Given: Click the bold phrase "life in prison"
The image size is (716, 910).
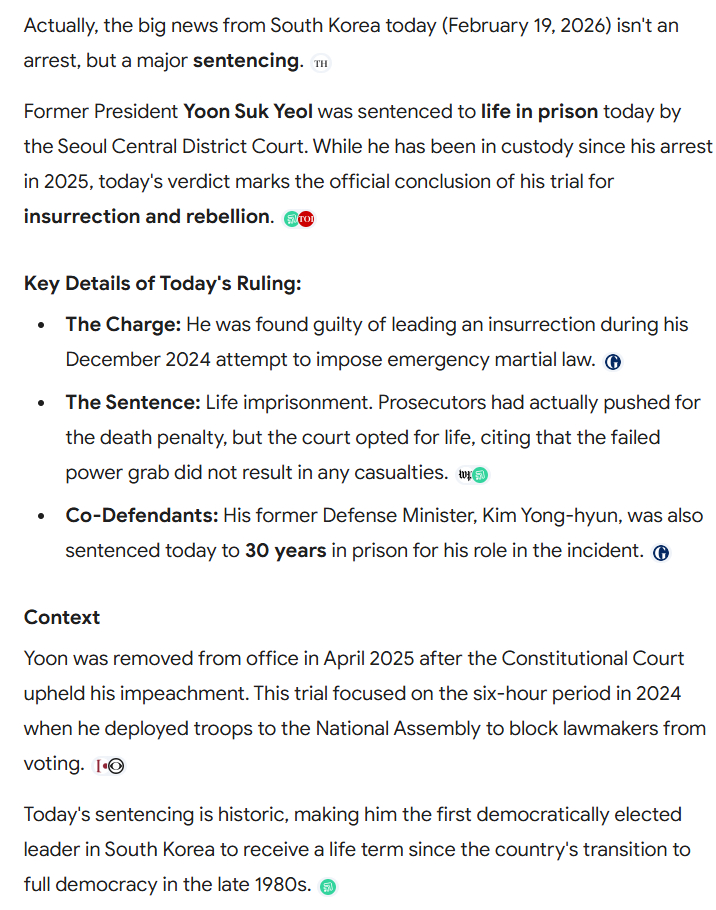Looking at the screenshot, I should pyautogui.click(x=539, y=111).
